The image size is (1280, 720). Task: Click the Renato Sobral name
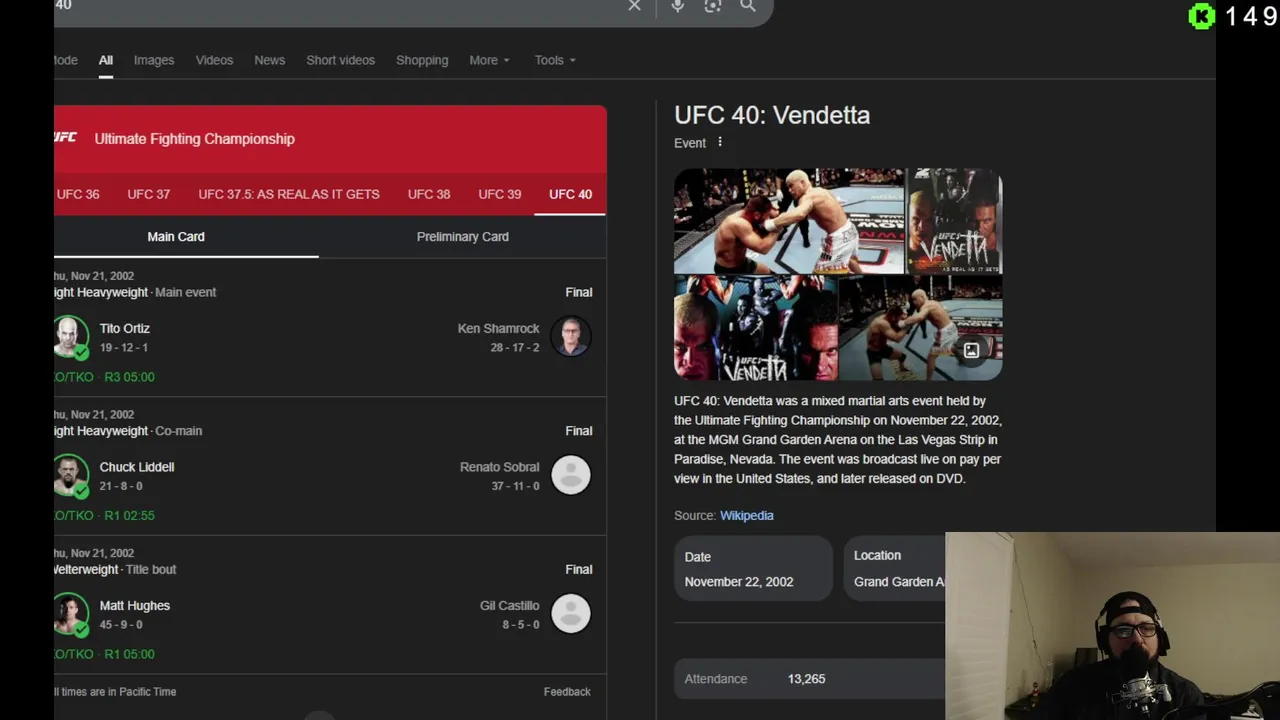pyautogui.click(x=499, y=467)
